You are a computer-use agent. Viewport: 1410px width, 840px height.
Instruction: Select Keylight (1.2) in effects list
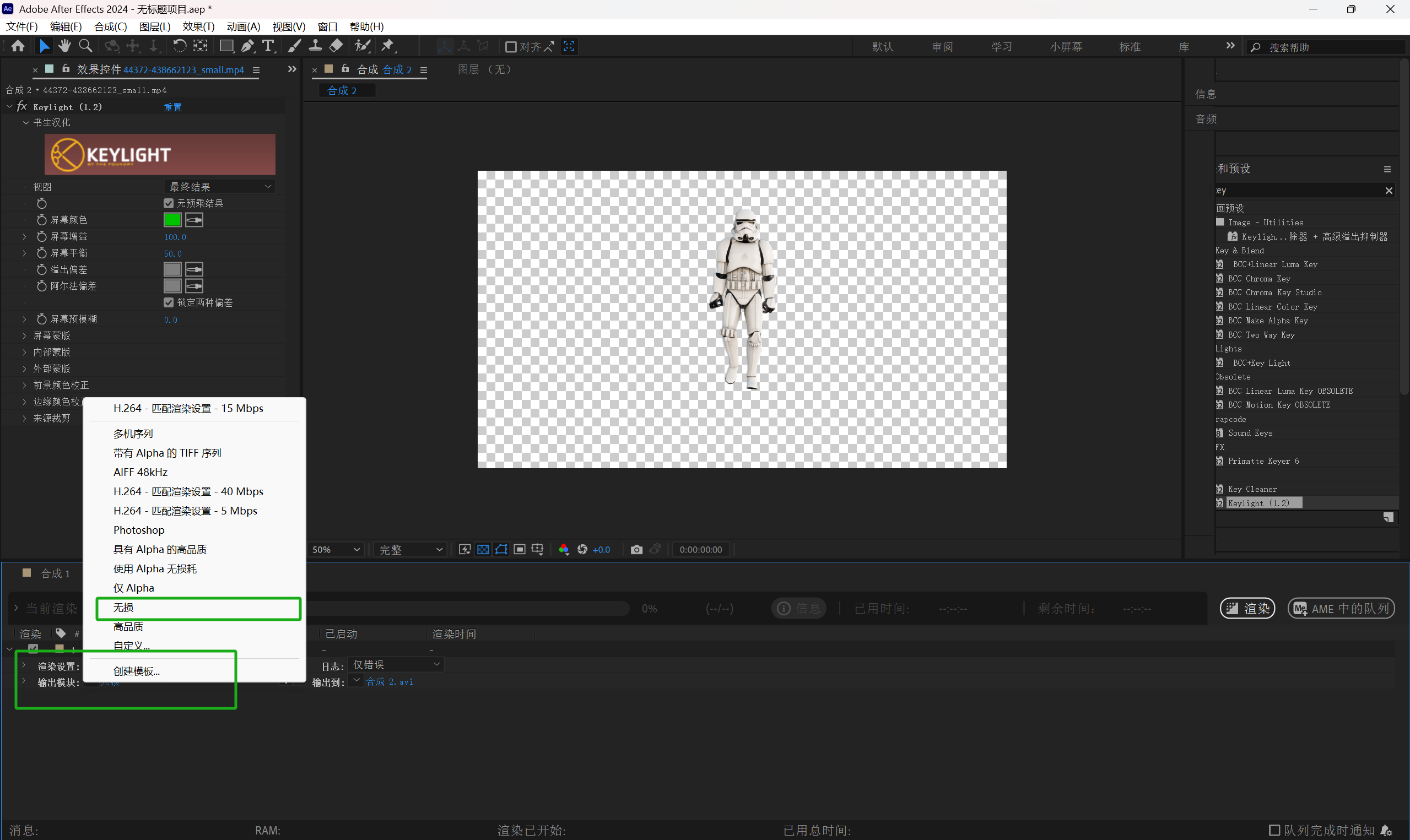(x=1264, y=503)
